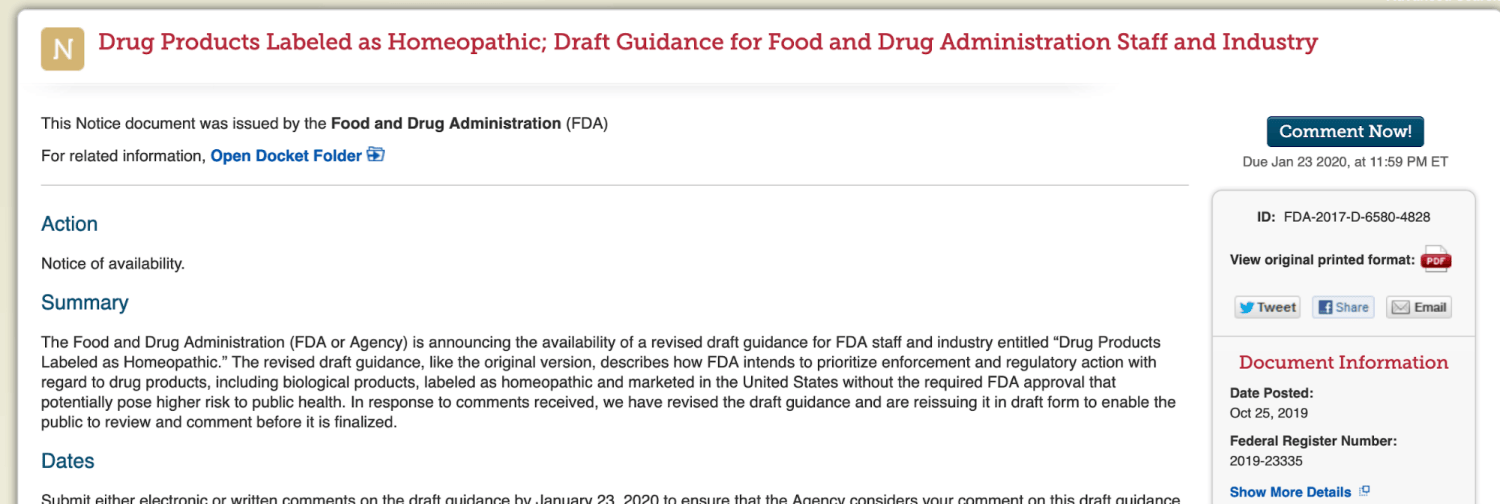Open the 'Open Docket Folder' link
Image resolution: width=1500 pixels, height=504 pixels.
(x=286, y=156)
